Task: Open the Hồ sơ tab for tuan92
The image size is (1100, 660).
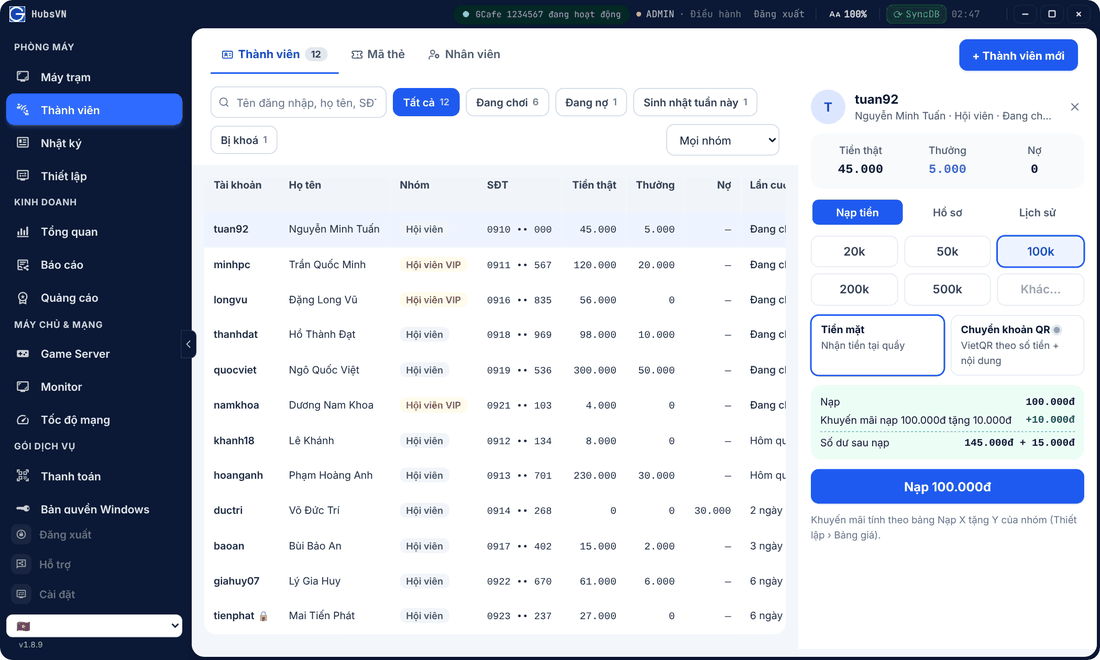Action: pyautogui.click(x=947, y=213)
